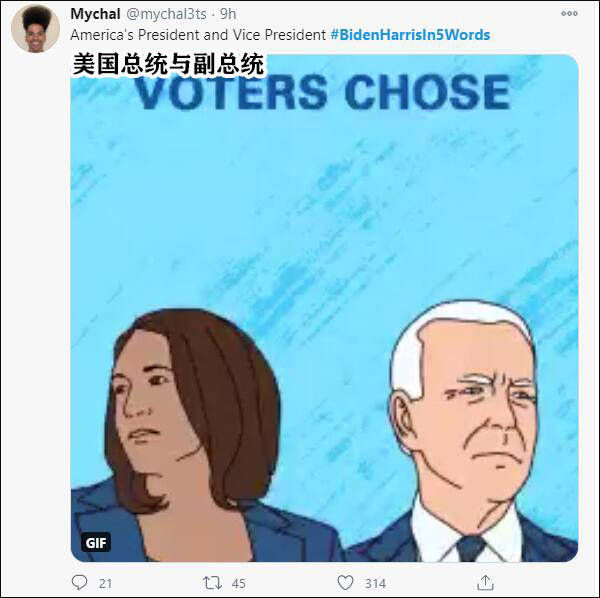
Task: Play the GIF using the GIF badge
Action: 96,542
